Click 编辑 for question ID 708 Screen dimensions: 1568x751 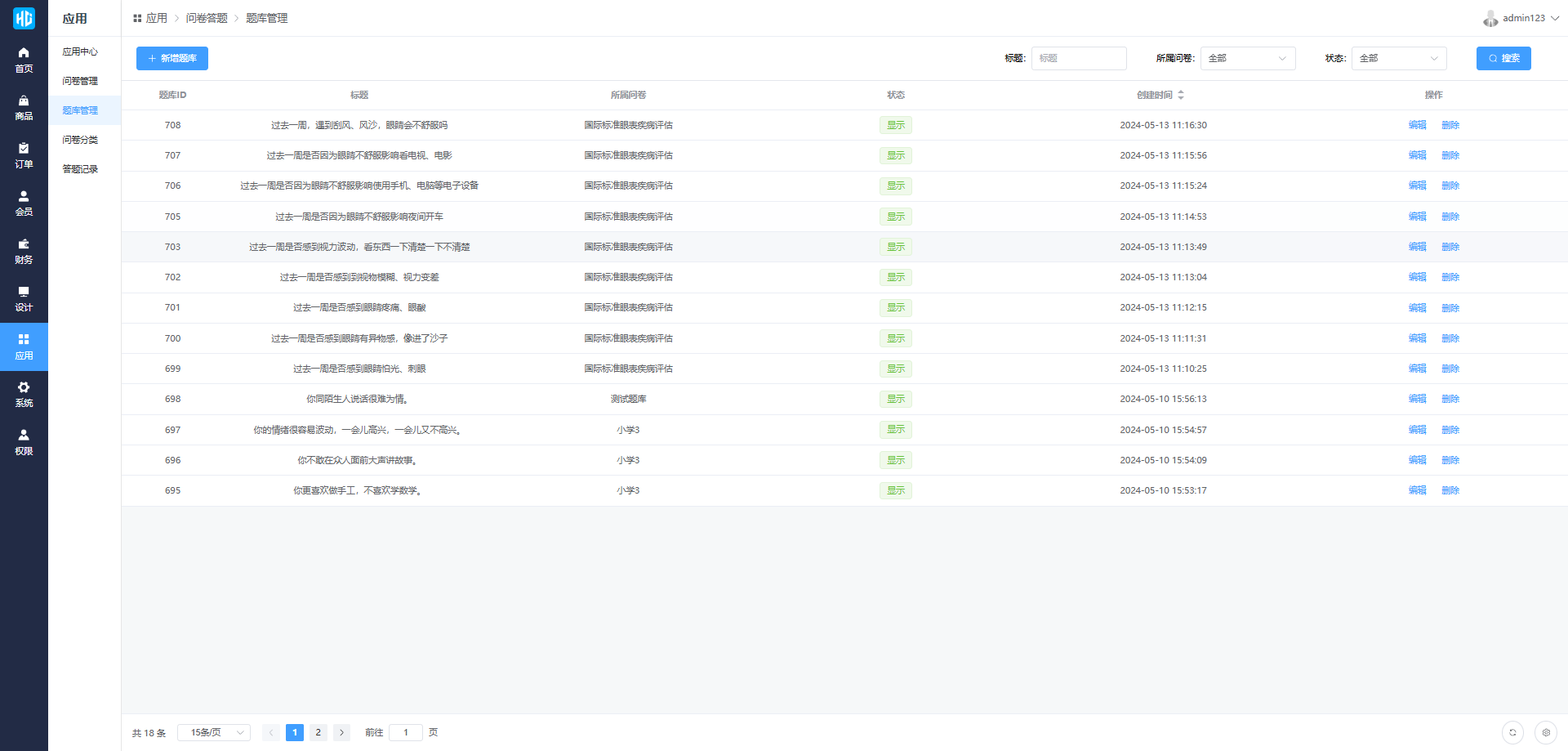[x=1417, y=125]
